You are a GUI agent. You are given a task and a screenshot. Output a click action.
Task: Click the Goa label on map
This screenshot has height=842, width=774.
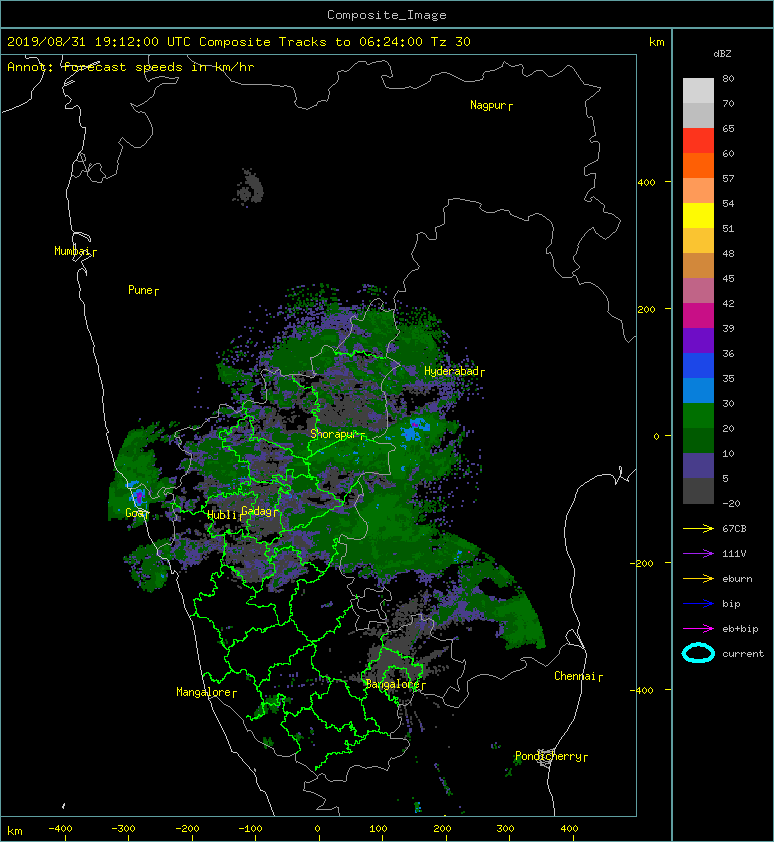[x=135, y=513]
